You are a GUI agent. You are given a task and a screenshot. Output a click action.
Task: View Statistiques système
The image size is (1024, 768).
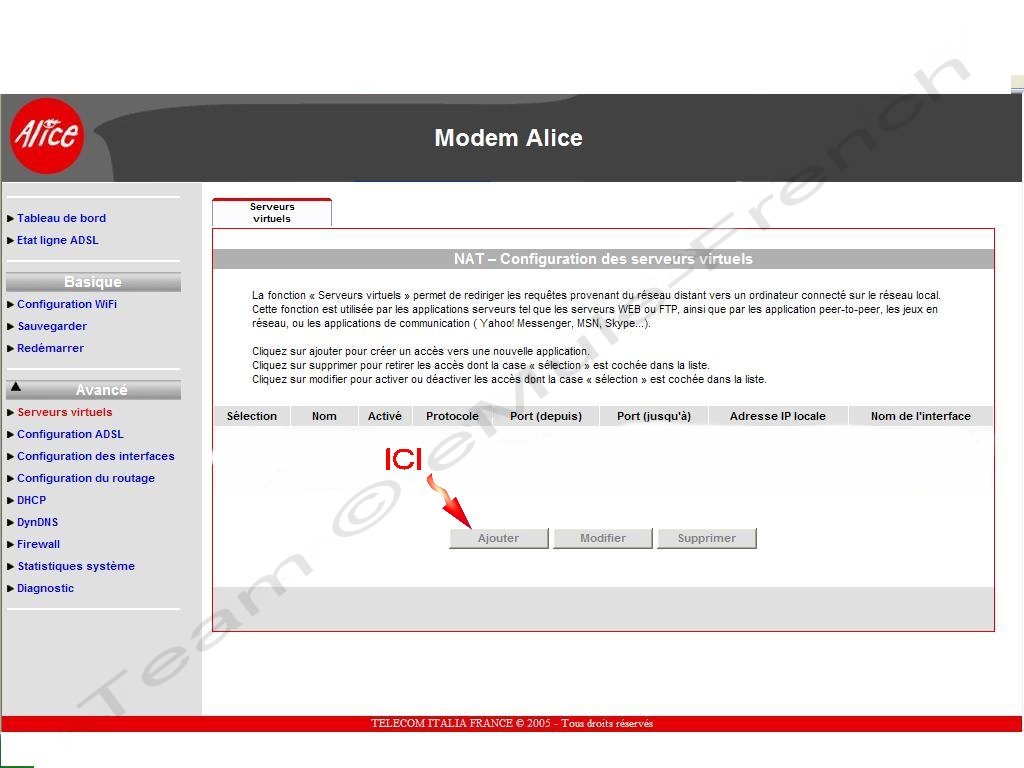point(76,566)
